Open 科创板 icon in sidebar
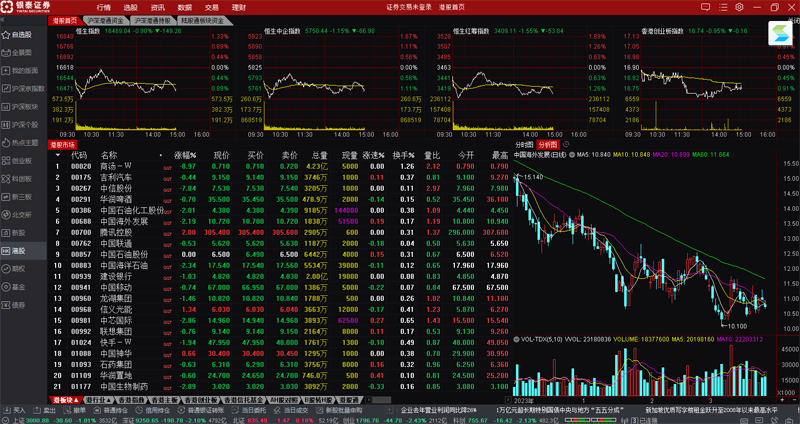The height and width of the screenshot is (424, 800). coord(6,179)
